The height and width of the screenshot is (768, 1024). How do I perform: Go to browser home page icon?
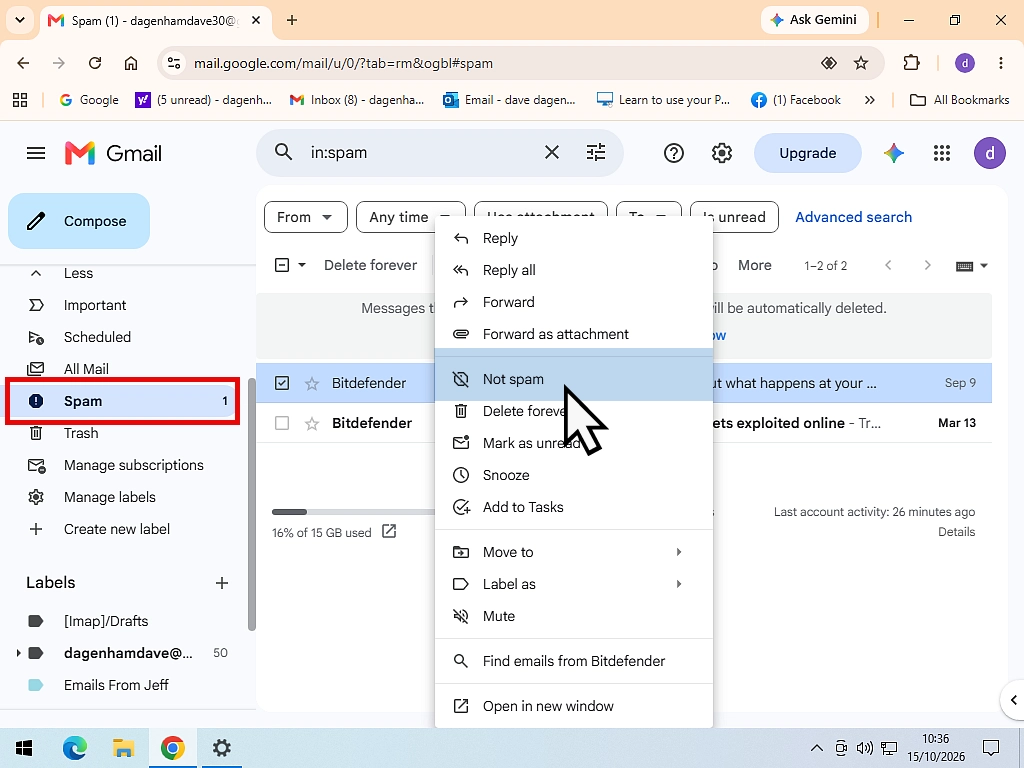[131, 63]
